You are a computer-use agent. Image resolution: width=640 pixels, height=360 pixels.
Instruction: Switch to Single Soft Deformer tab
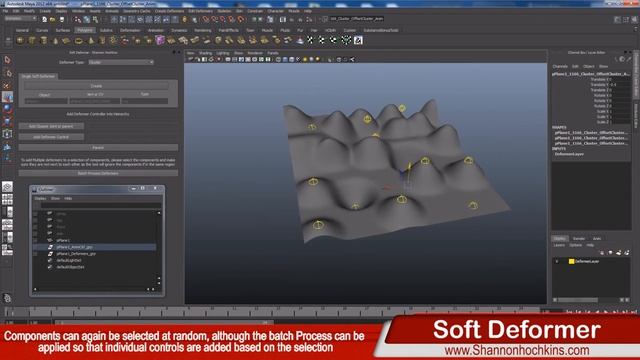pos(38,76)
